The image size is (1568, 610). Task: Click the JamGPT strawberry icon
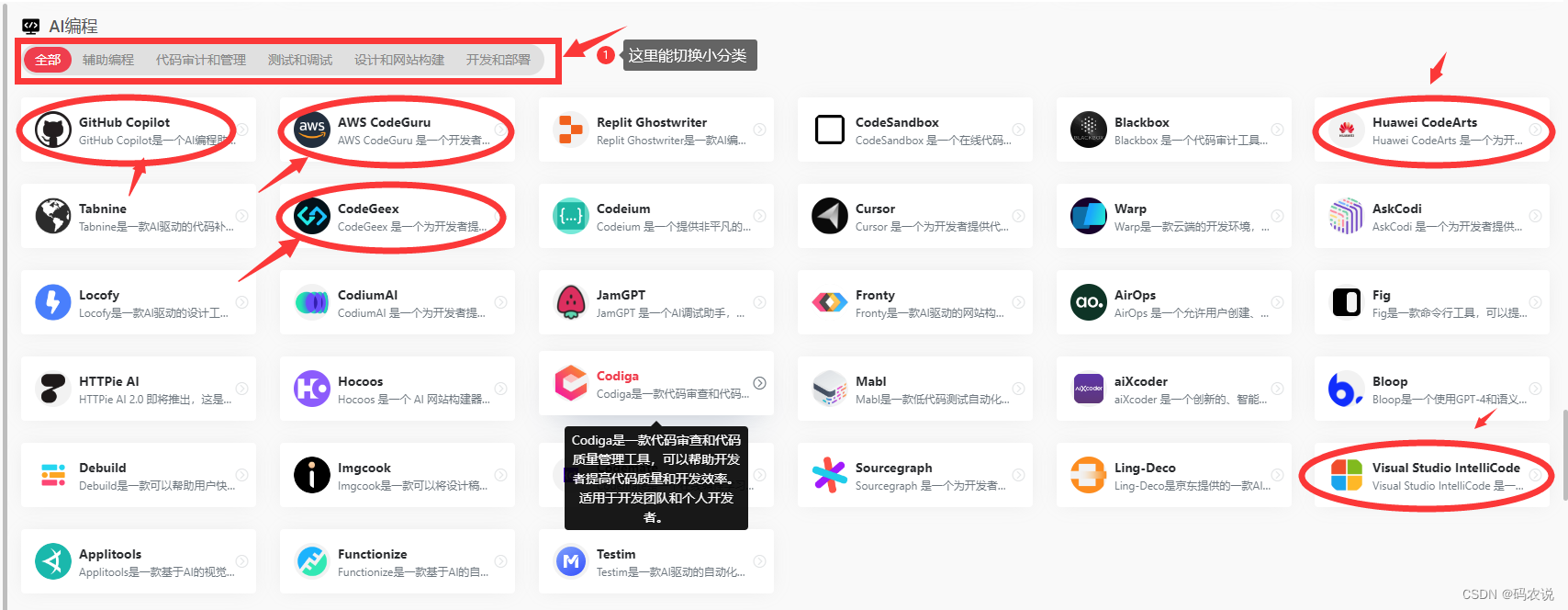[571, 303]
